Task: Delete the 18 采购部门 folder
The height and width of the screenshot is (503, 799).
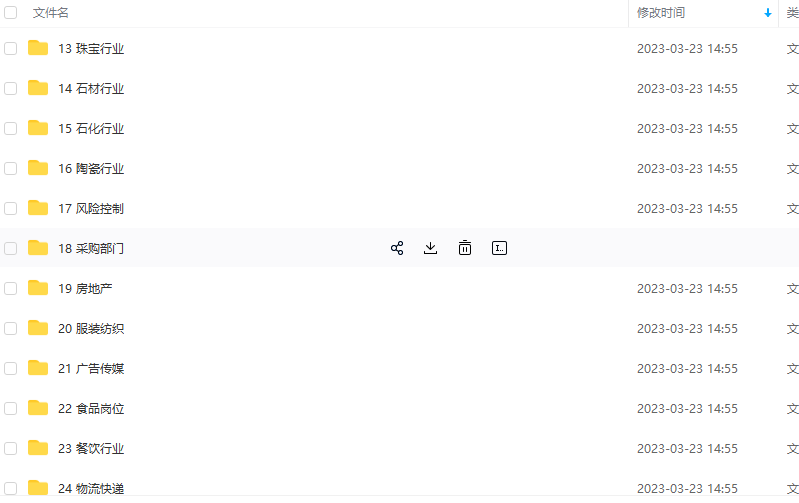Action: 465,248
